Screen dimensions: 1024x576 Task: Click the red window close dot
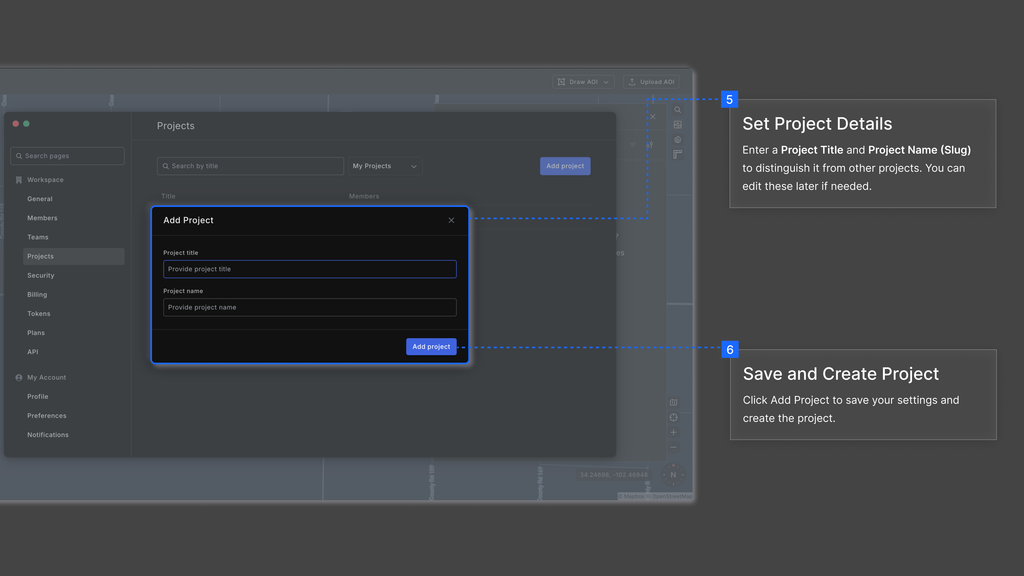click(x=16, y=123)
